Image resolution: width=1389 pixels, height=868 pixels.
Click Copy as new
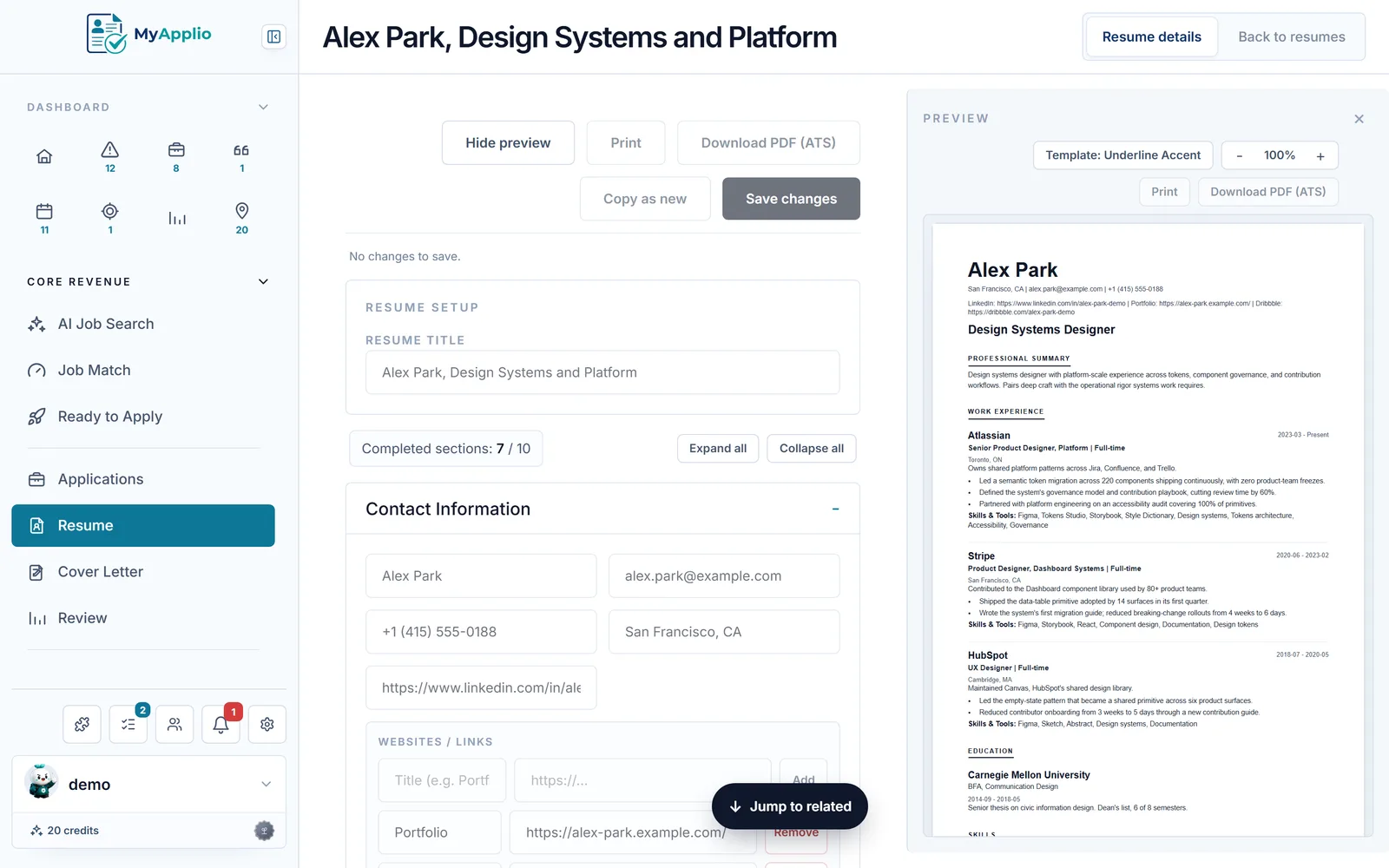645,199
